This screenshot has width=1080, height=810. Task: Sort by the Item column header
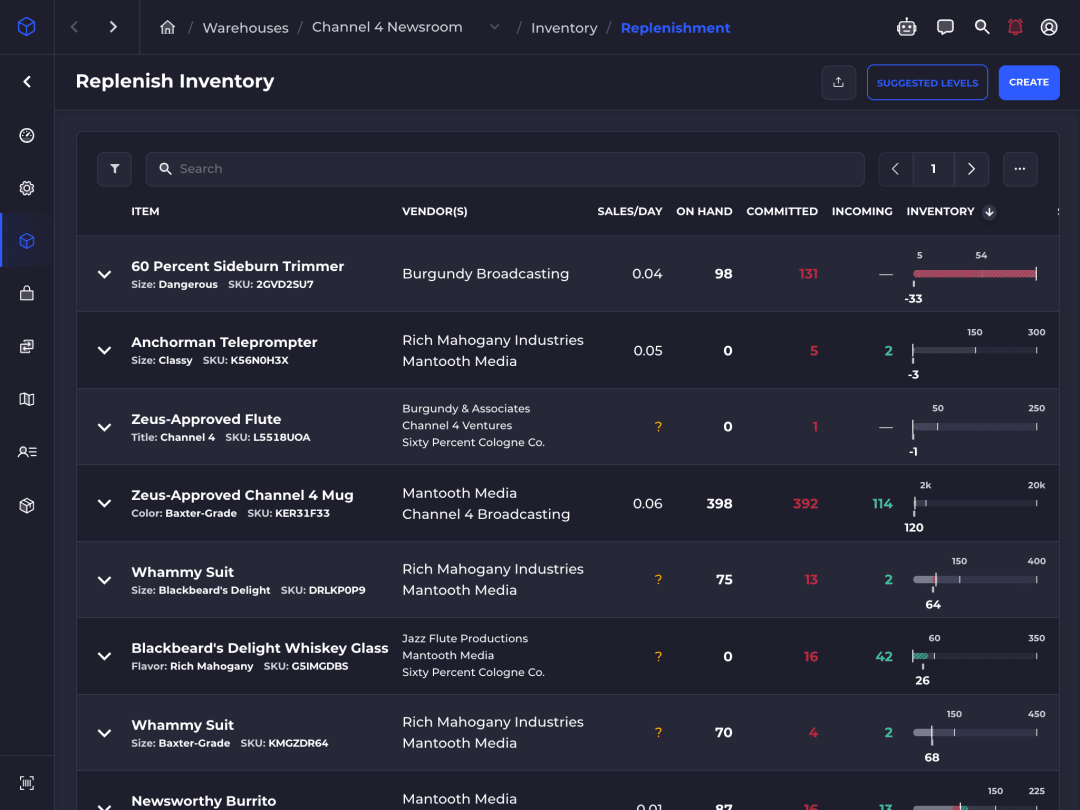[x=145, y=211]
